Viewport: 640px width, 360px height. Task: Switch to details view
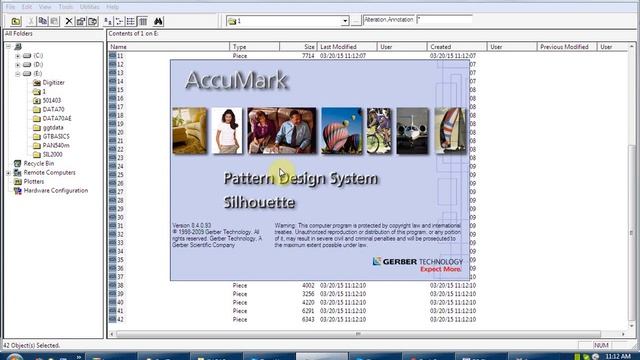143,21
